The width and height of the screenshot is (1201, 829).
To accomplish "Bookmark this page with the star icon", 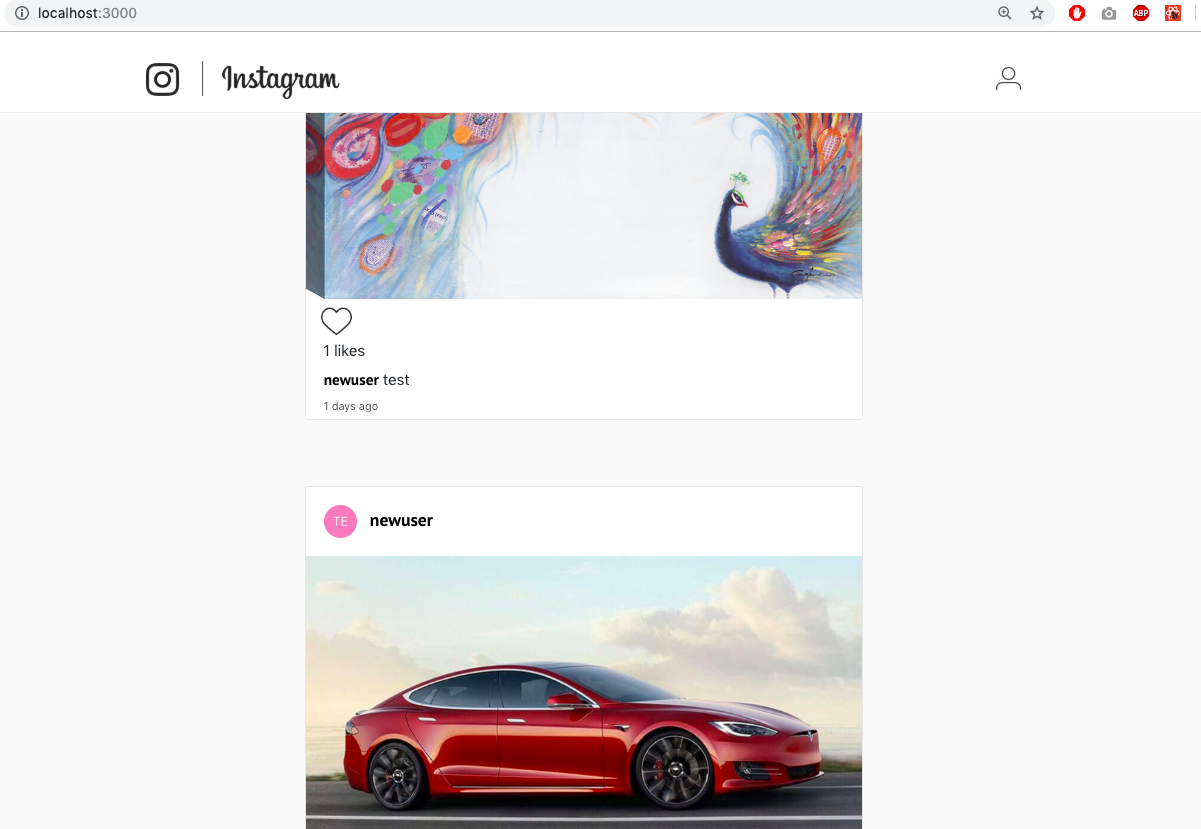I will (x=1037, y=13).
